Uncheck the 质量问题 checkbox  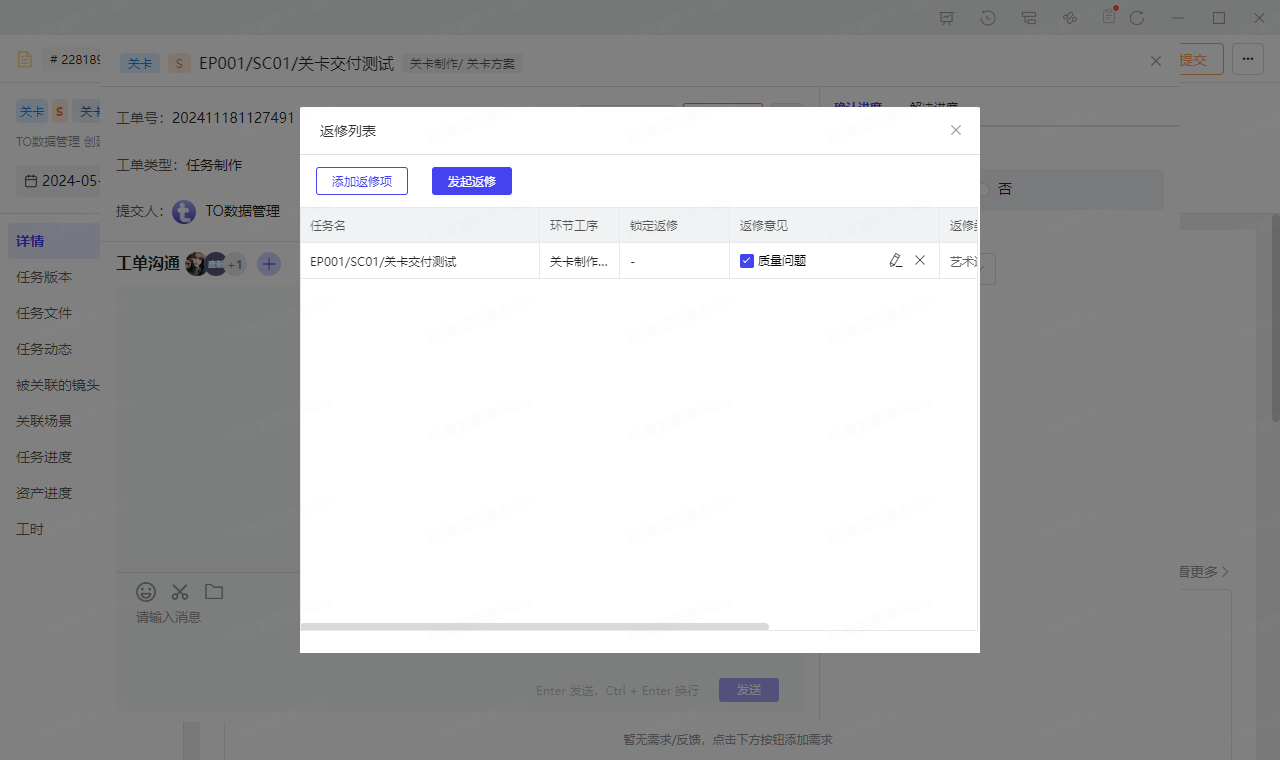tap(747, 261)
